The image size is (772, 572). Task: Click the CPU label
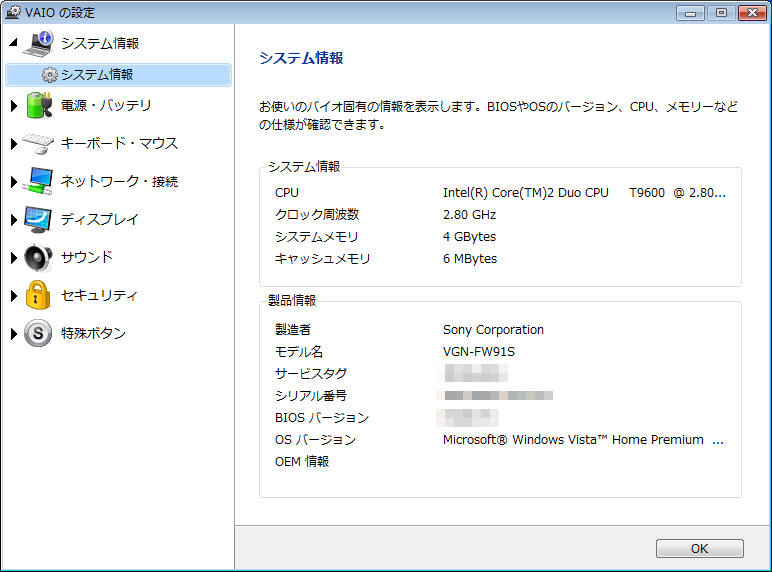(x=287, y=193)
